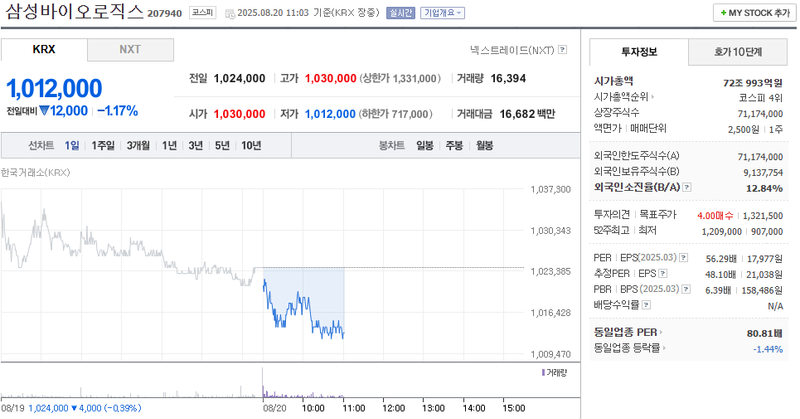Click calendar icon before the 2025.08.20 timestamp
The width and height of the screenshot is (800, 419).
[x=230, y=13]
